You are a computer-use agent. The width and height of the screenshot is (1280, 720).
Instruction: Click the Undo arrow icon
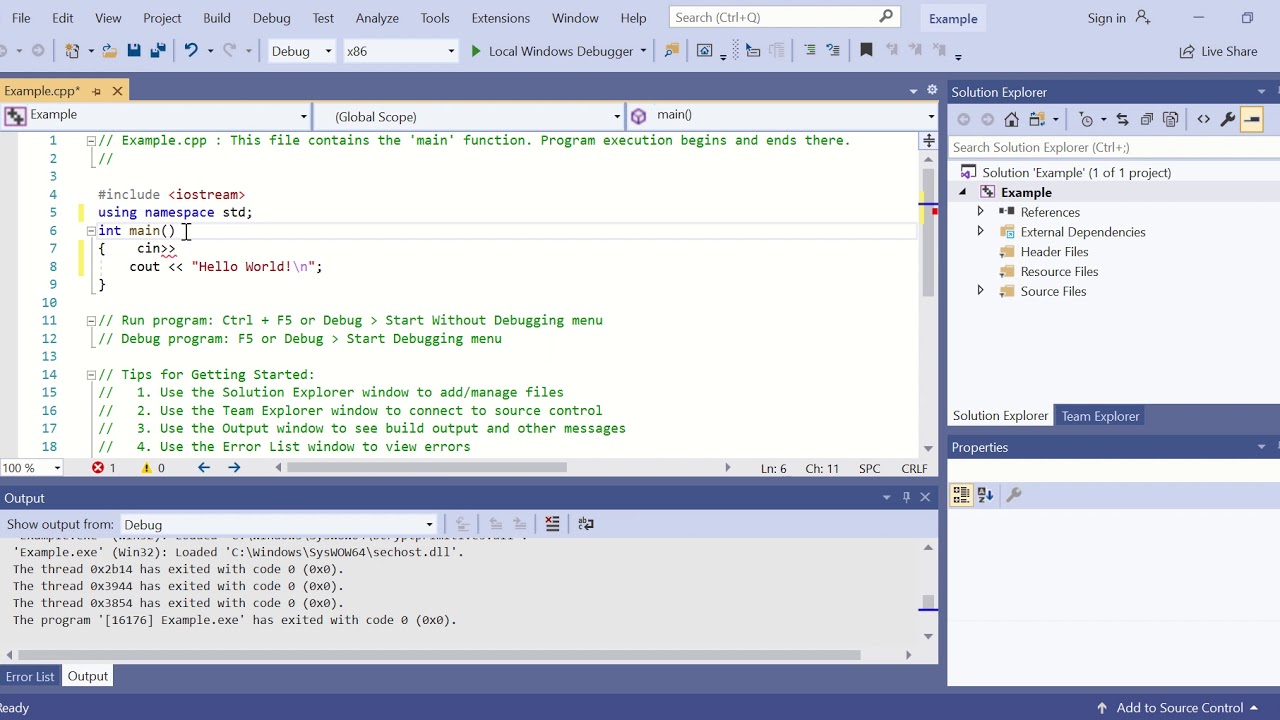(191, 51)
